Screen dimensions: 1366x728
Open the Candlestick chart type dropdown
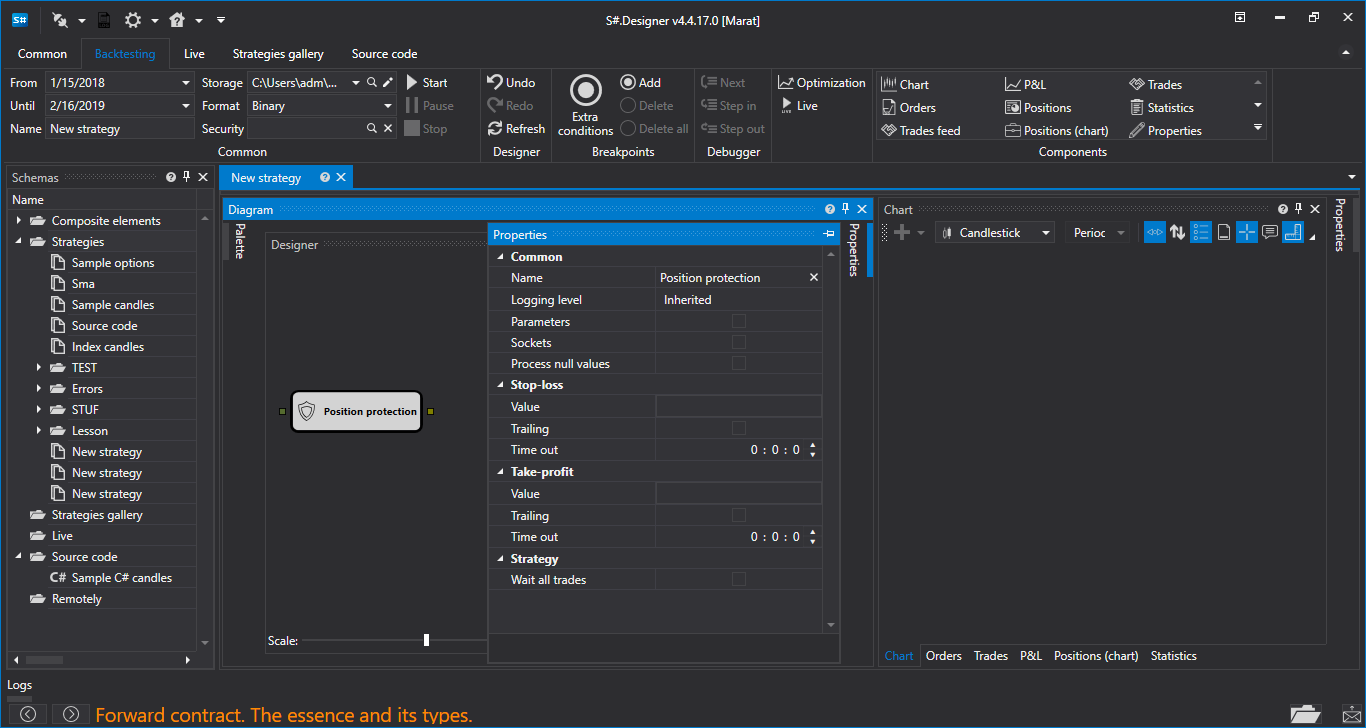click(995, 233)
